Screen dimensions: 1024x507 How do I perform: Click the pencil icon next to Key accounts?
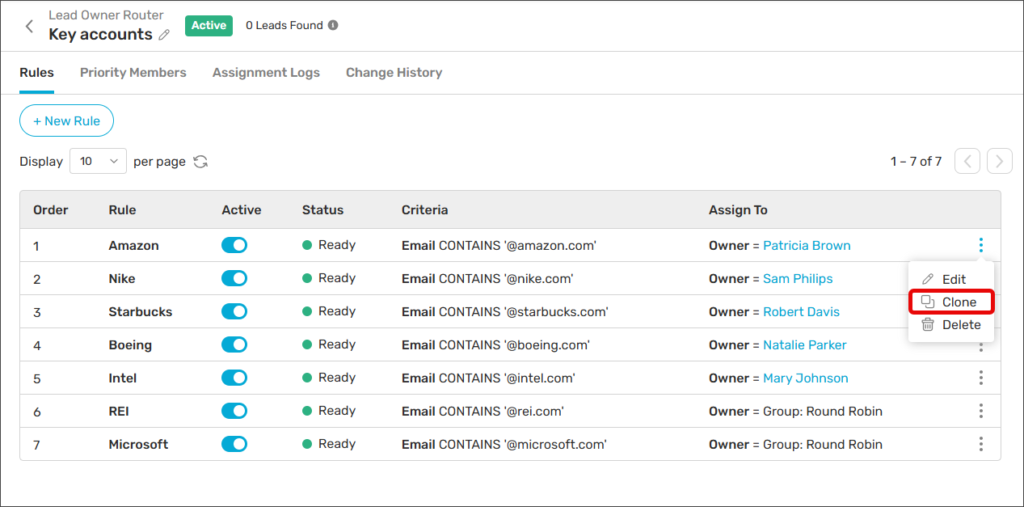coord(164,35)
